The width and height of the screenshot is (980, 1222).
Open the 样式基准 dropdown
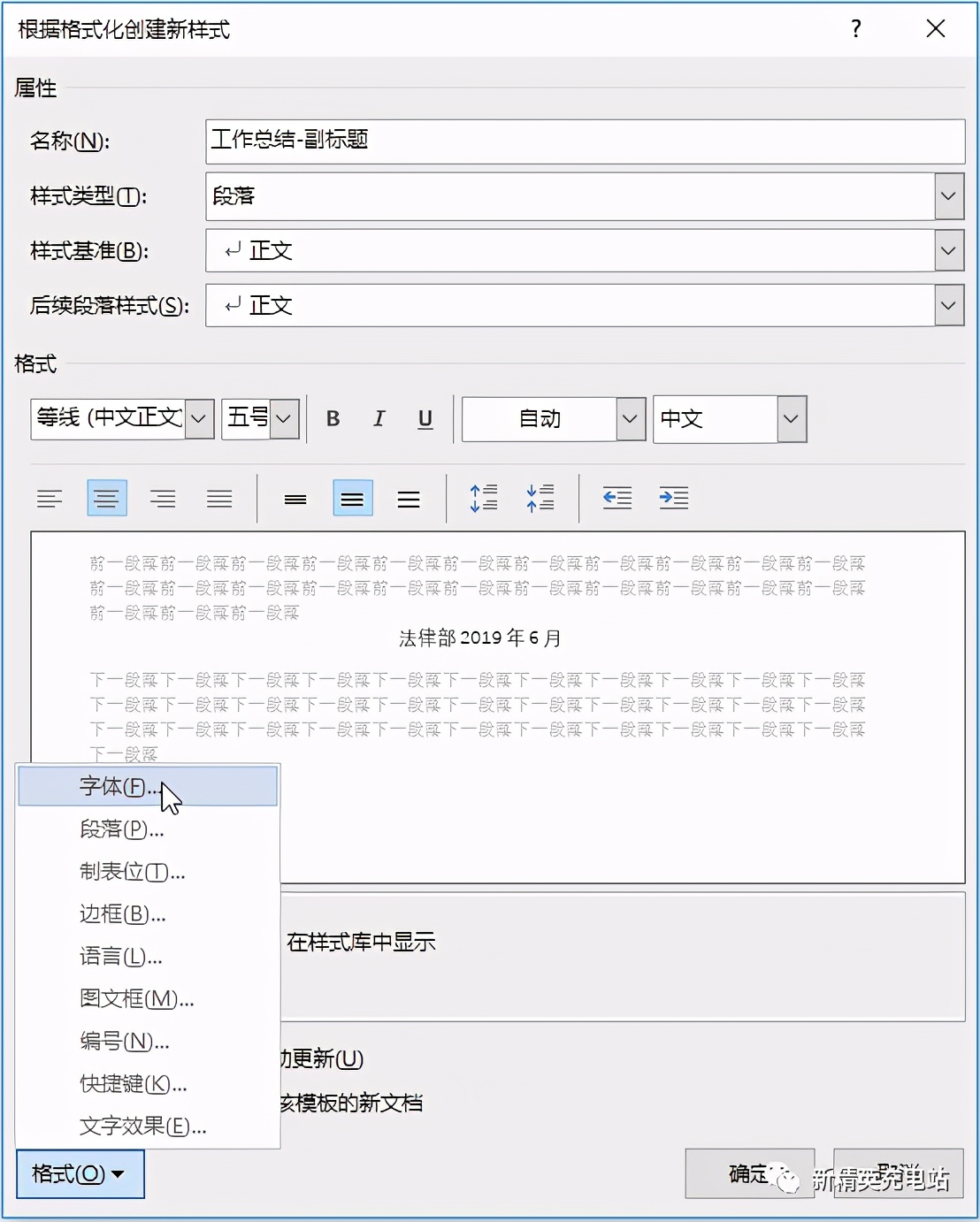click(949, 251)
